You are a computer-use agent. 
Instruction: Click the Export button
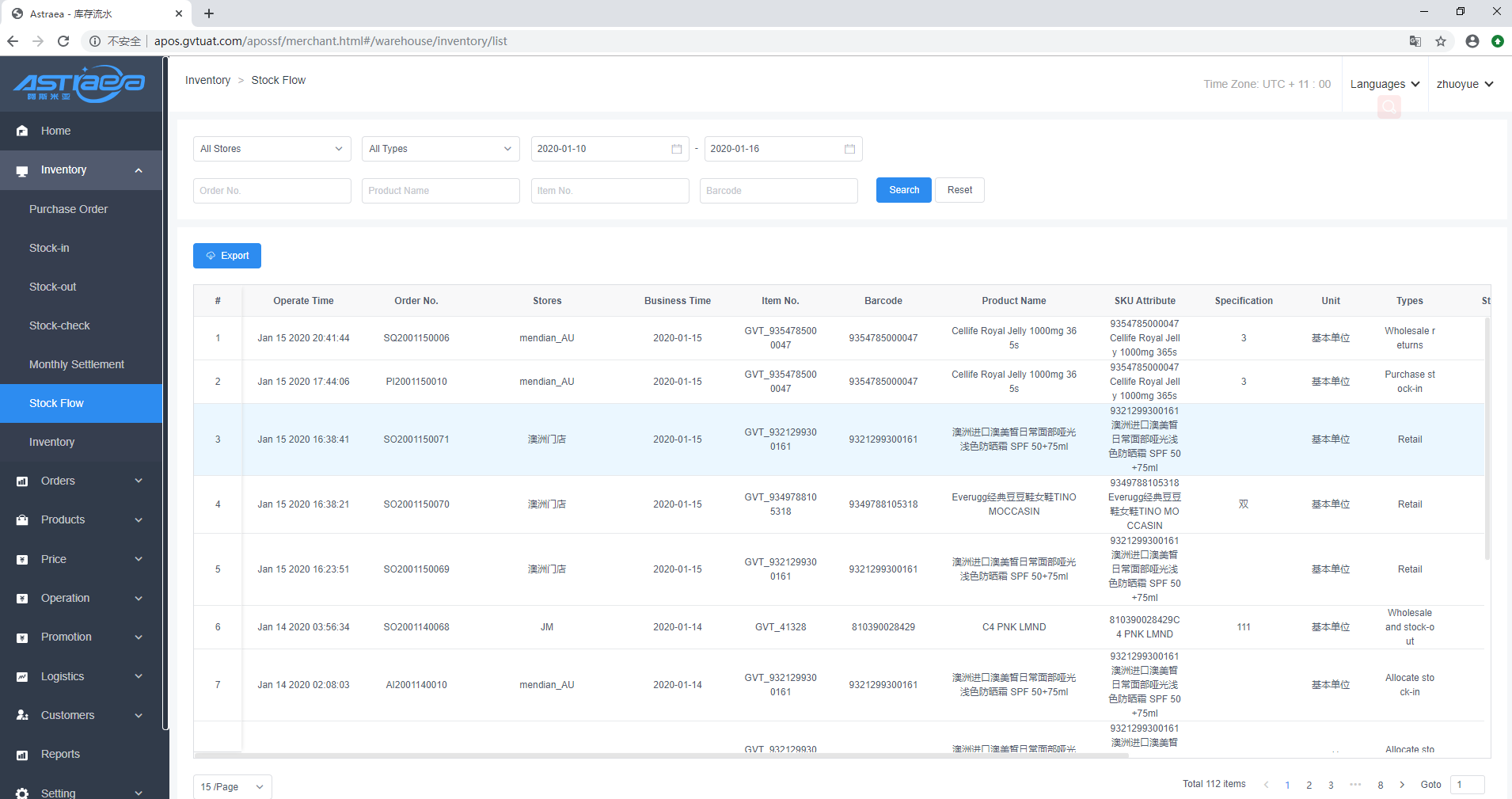click(227, 256)
